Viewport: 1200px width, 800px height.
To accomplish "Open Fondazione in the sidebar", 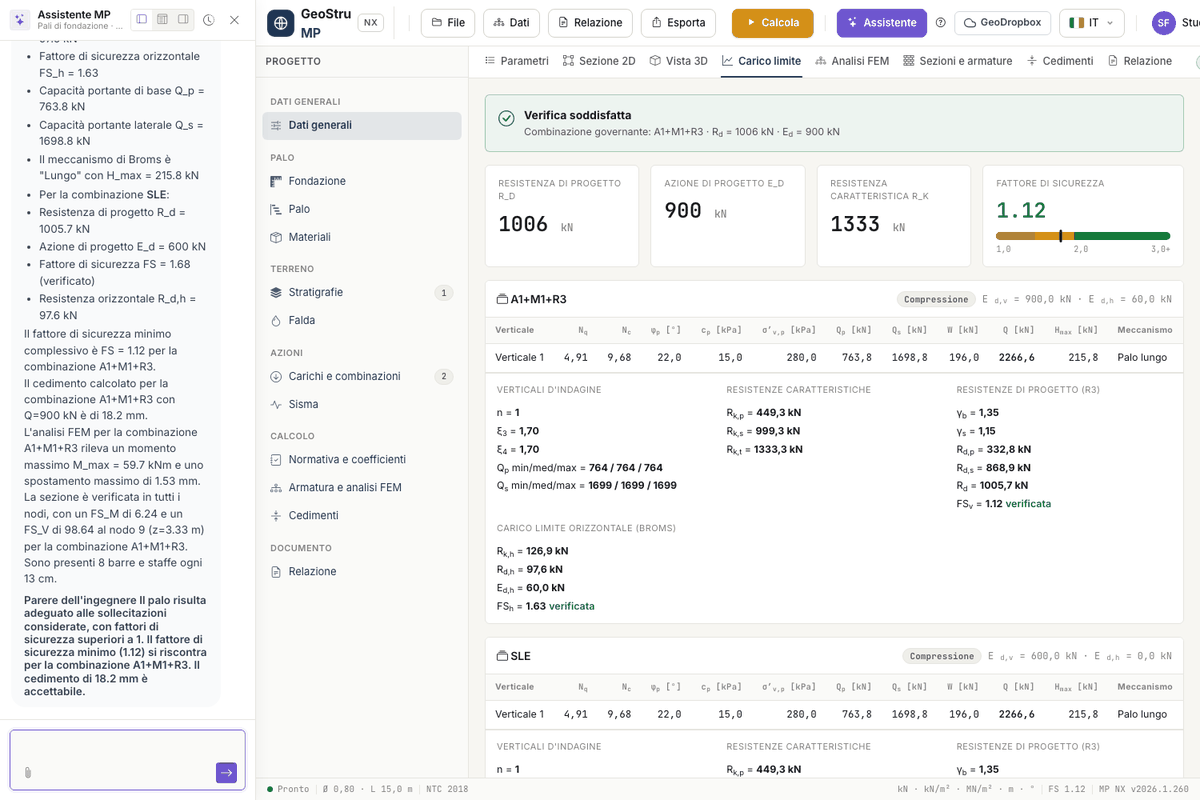I will (362, 181).
